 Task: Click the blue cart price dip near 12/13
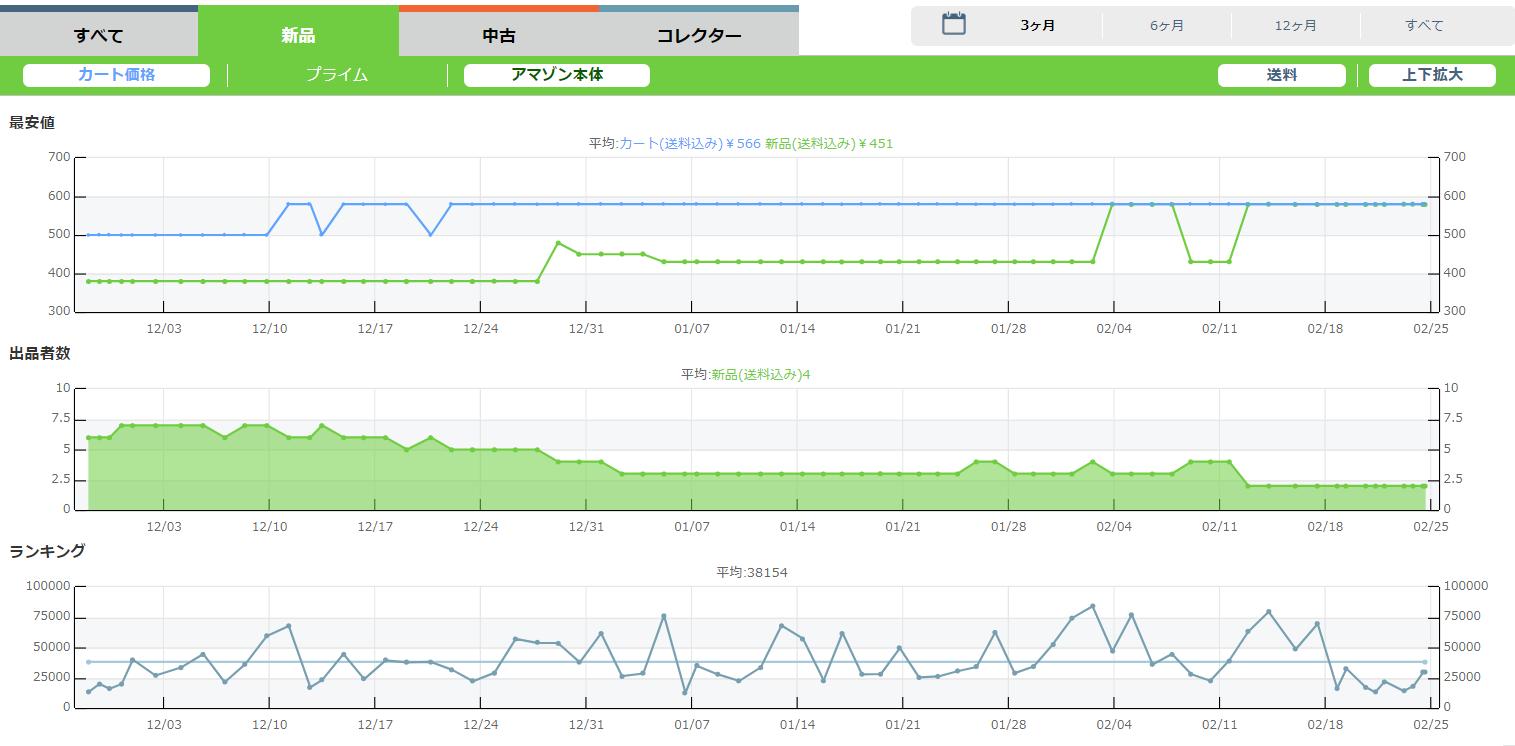click(x=321, y=234)
